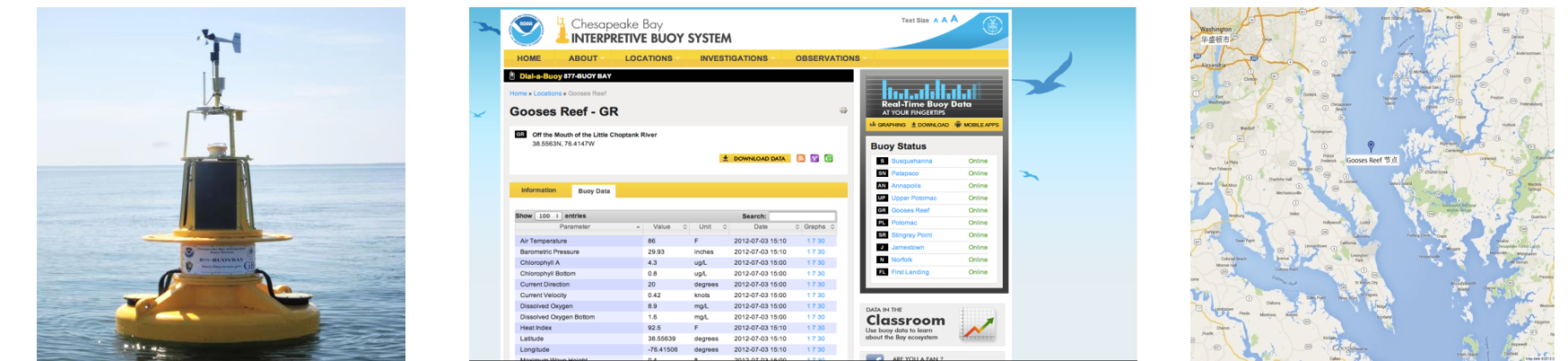Click the Gooses Reef map pin marker
The image size is (1568, 361).
(1371, 146)
